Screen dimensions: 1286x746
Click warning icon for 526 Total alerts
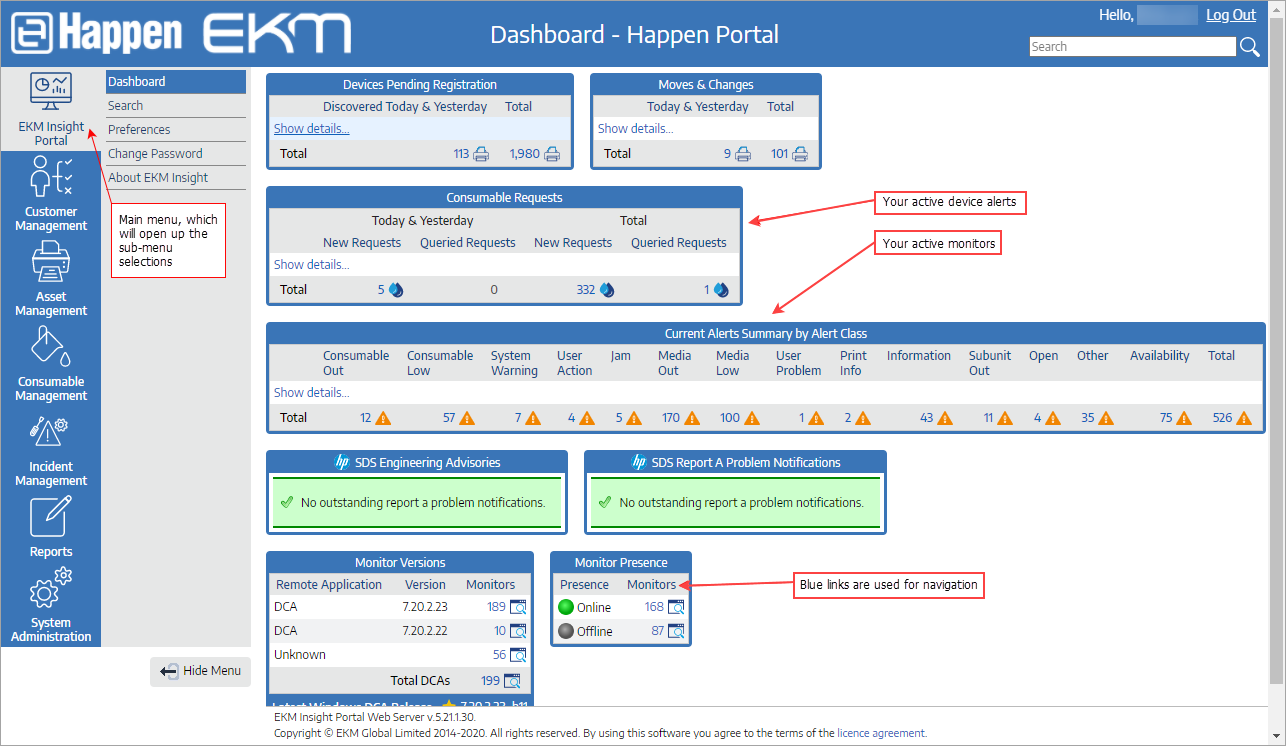pyautogui.click(x=1244, y=418)
